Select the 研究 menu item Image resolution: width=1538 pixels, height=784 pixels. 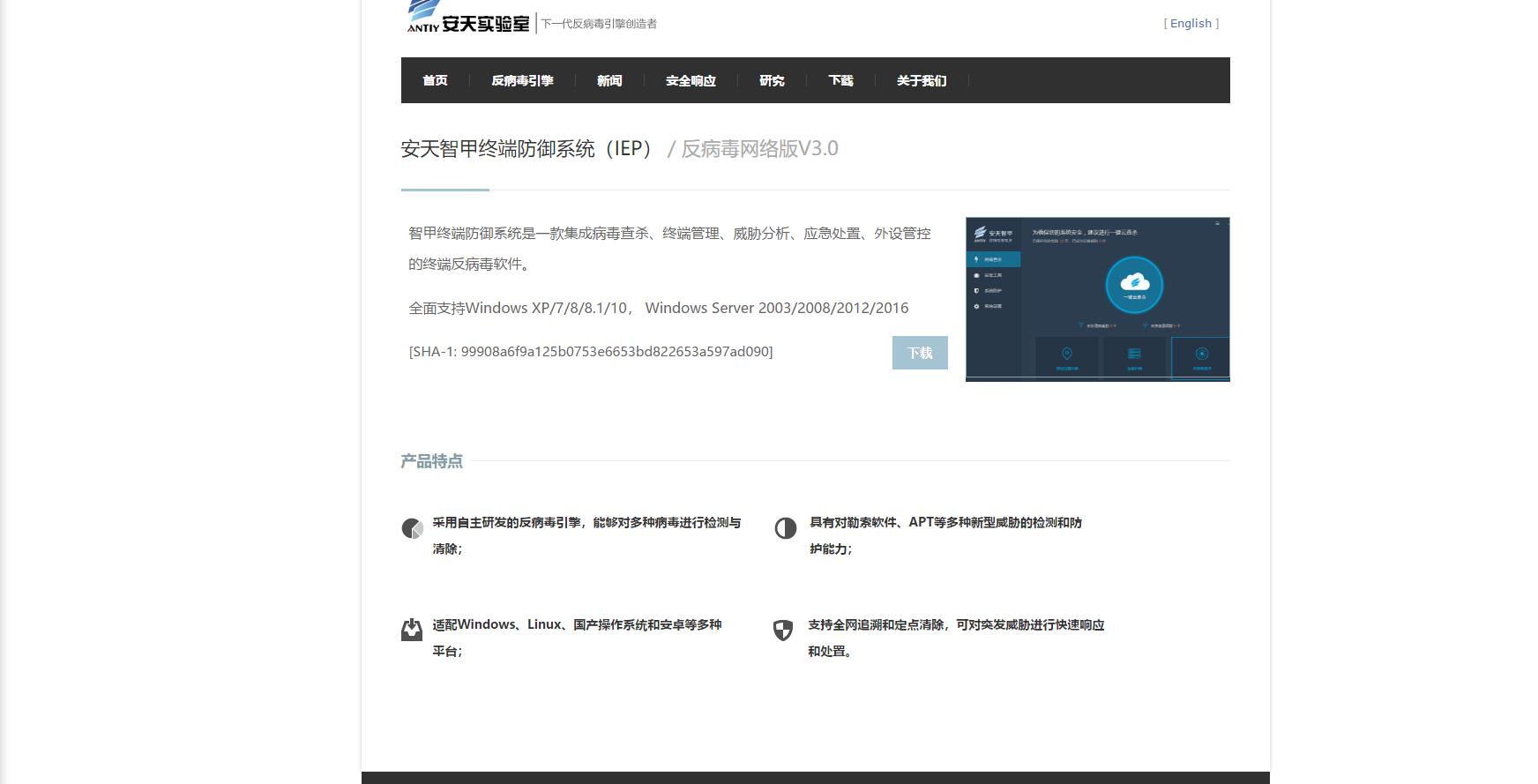coord(772,80)
